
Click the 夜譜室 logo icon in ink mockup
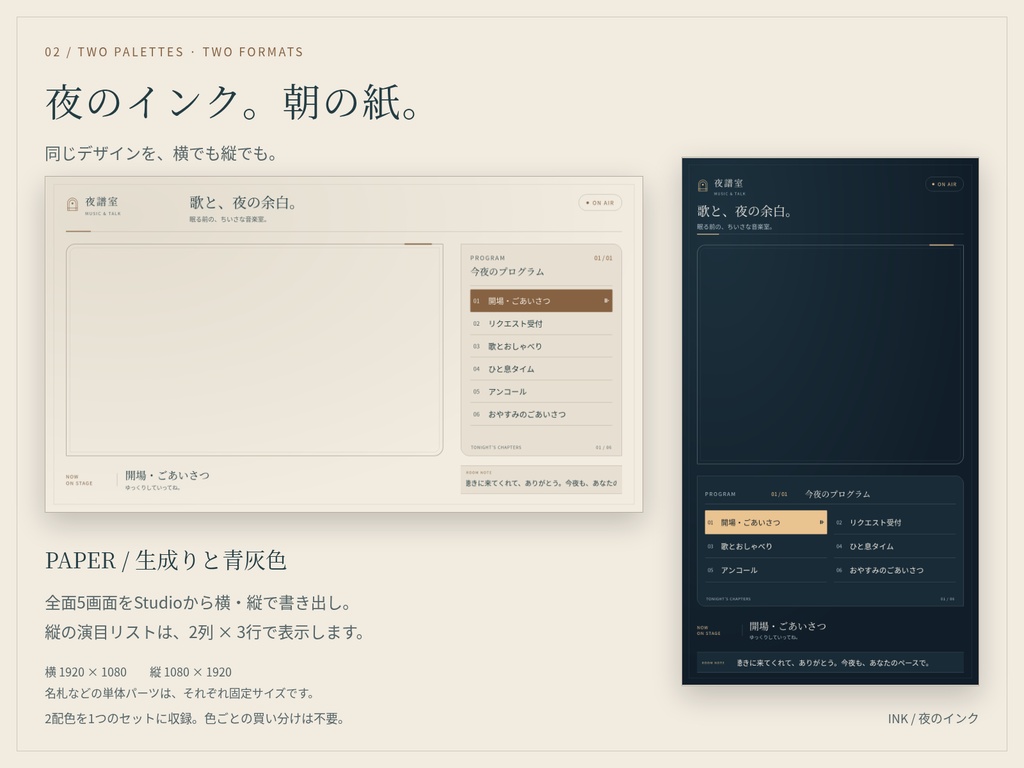[x=703, y=185]
